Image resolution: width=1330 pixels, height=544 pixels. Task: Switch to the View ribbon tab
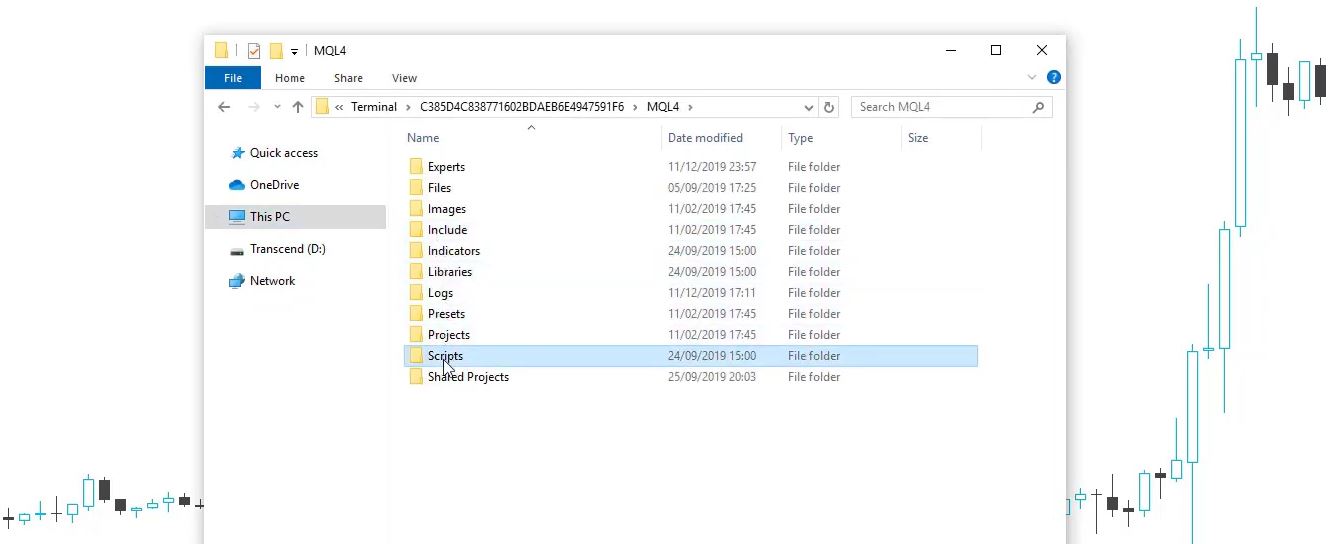click(x=404, y=78)
